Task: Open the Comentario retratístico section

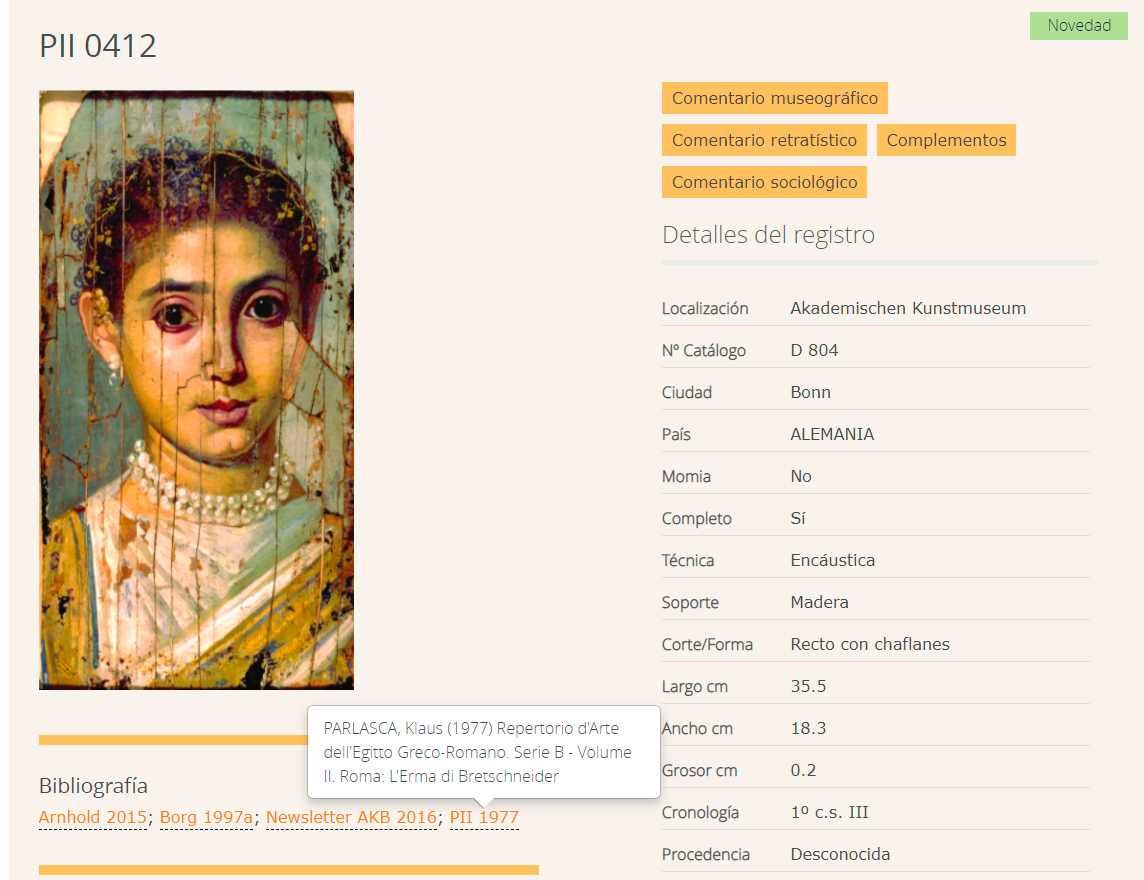Action: (x=764, y=140)
